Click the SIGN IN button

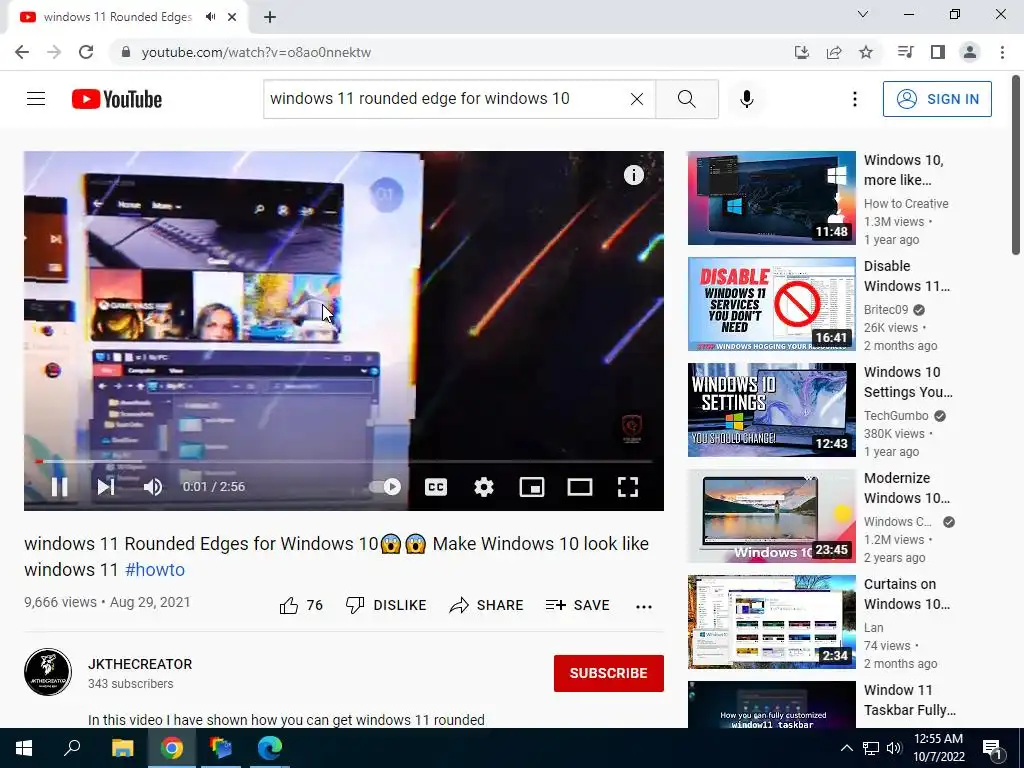pos(937,99)
